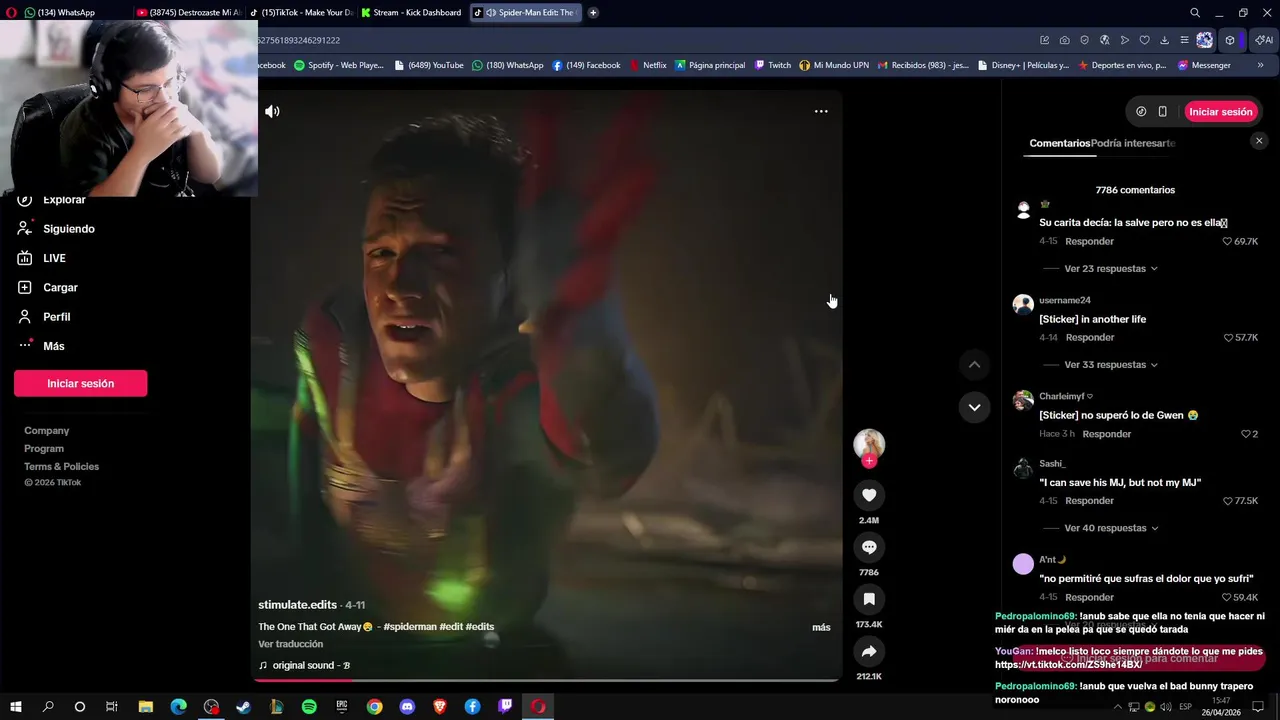Bookmark the video to favorites

[x=869, y=599]
